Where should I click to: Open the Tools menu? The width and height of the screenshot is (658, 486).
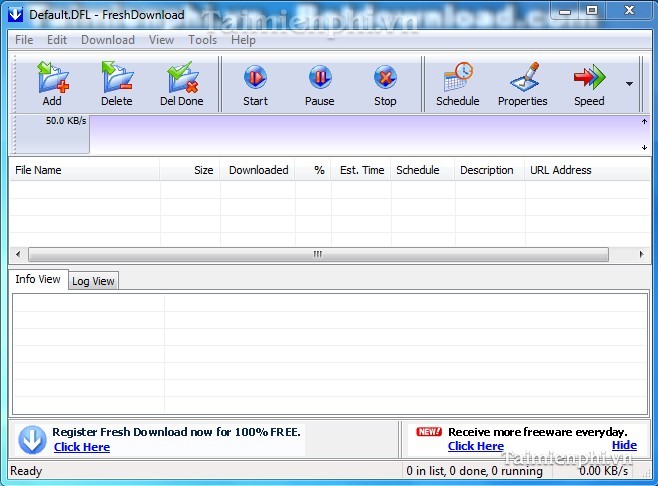[x=202, y=40]
